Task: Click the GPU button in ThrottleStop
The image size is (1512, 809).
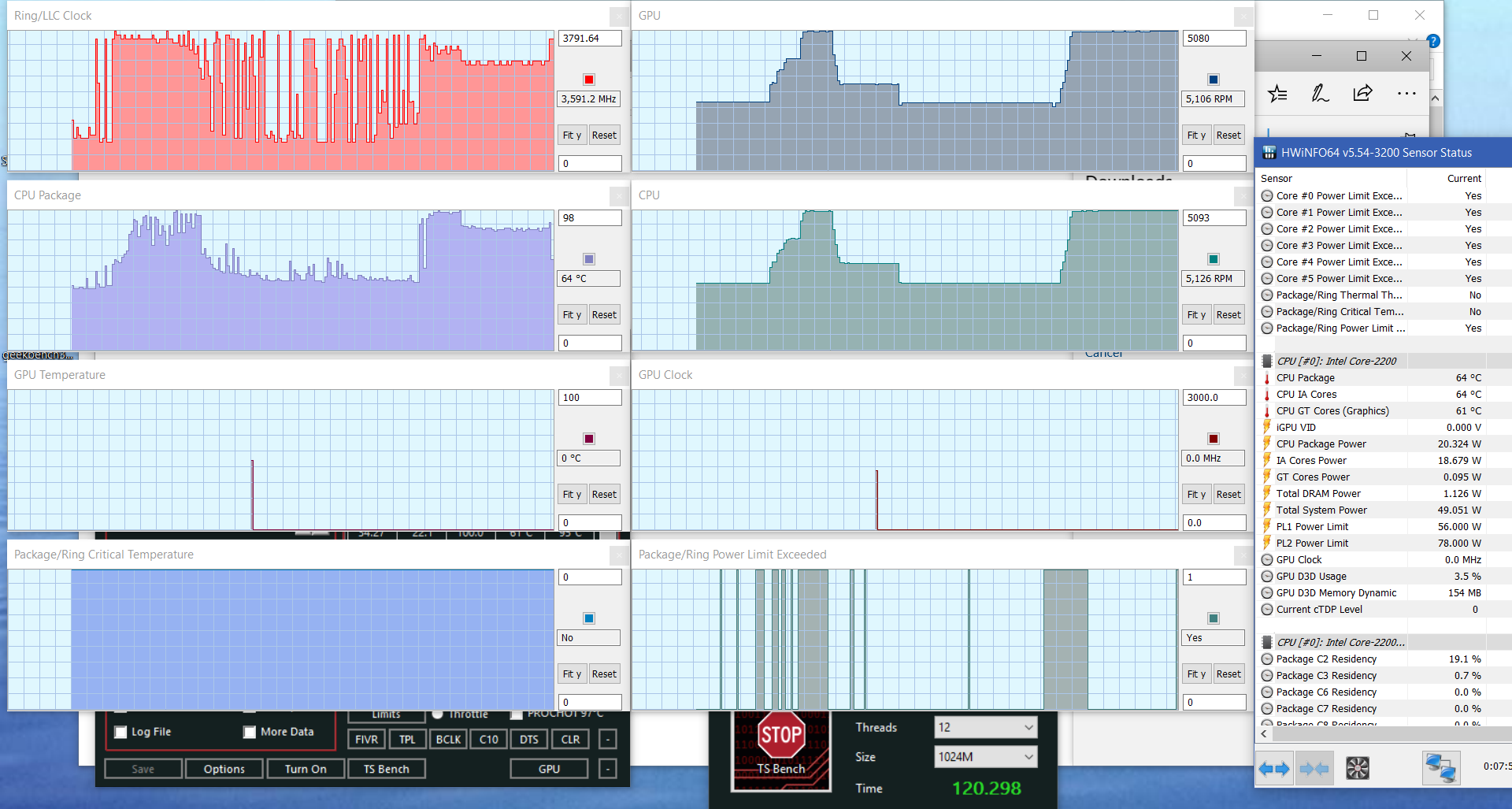Action: click(549, 769)
